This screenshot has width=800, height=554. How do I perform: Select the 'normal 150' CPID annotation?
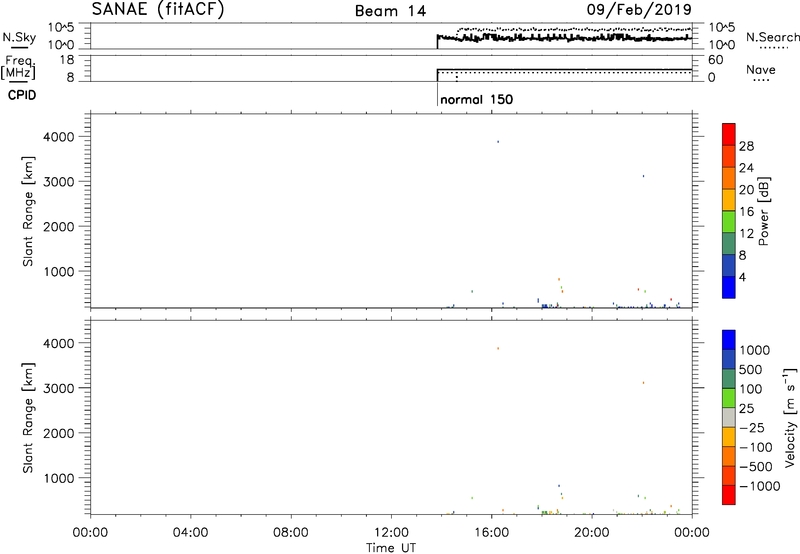coord(477,99)
